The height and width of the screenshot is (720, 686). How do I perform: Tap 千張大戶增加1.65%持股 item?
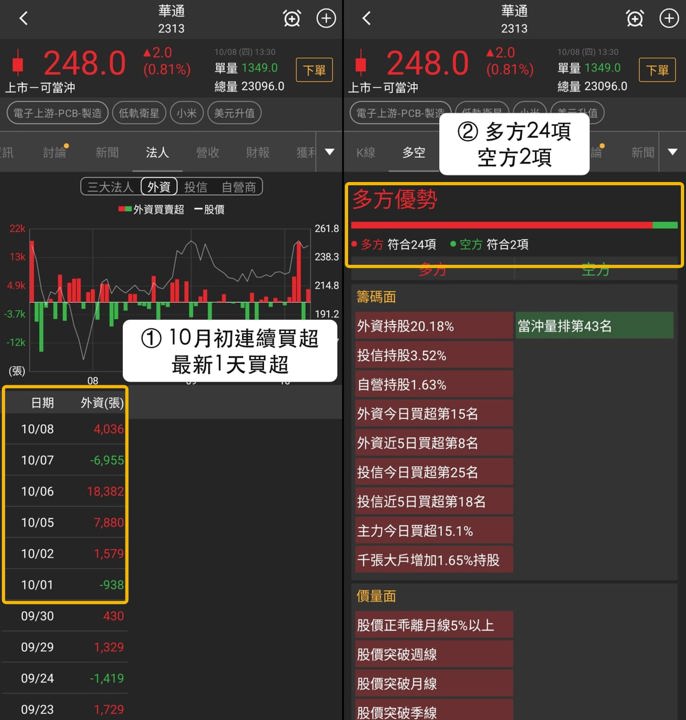[433, 560]
